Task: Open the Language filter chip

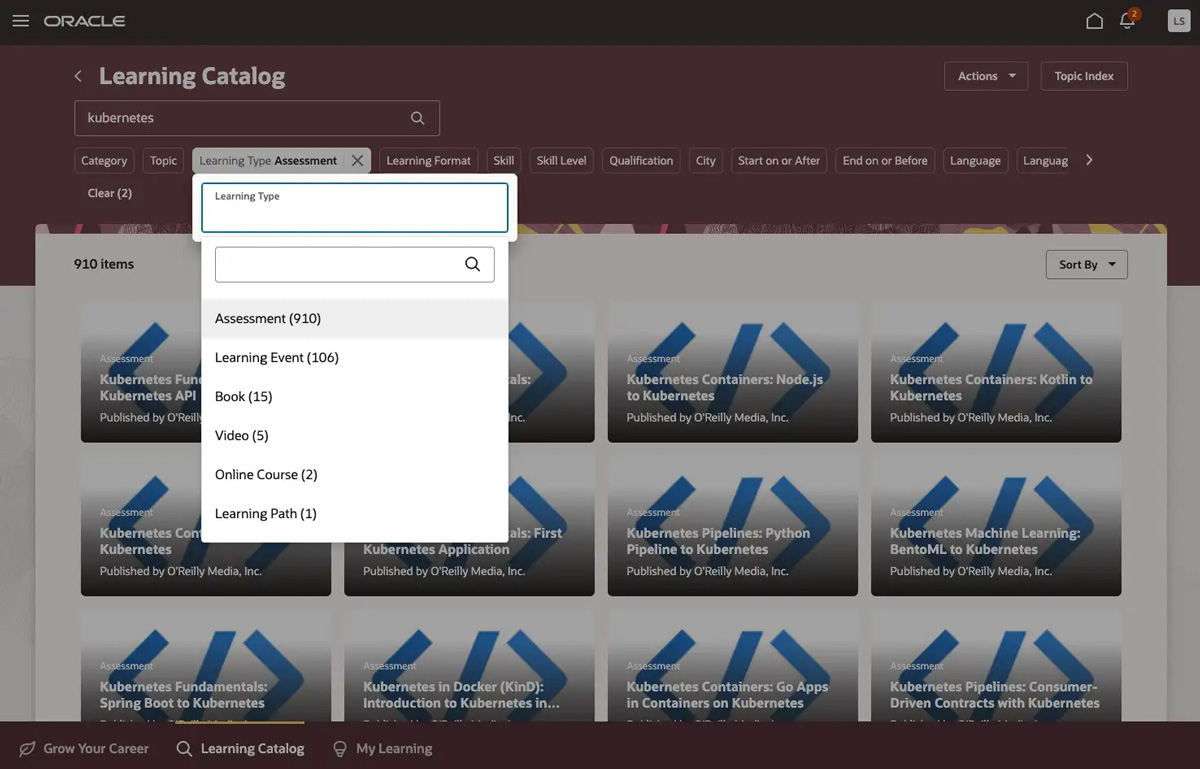Action: click(975, 160)
